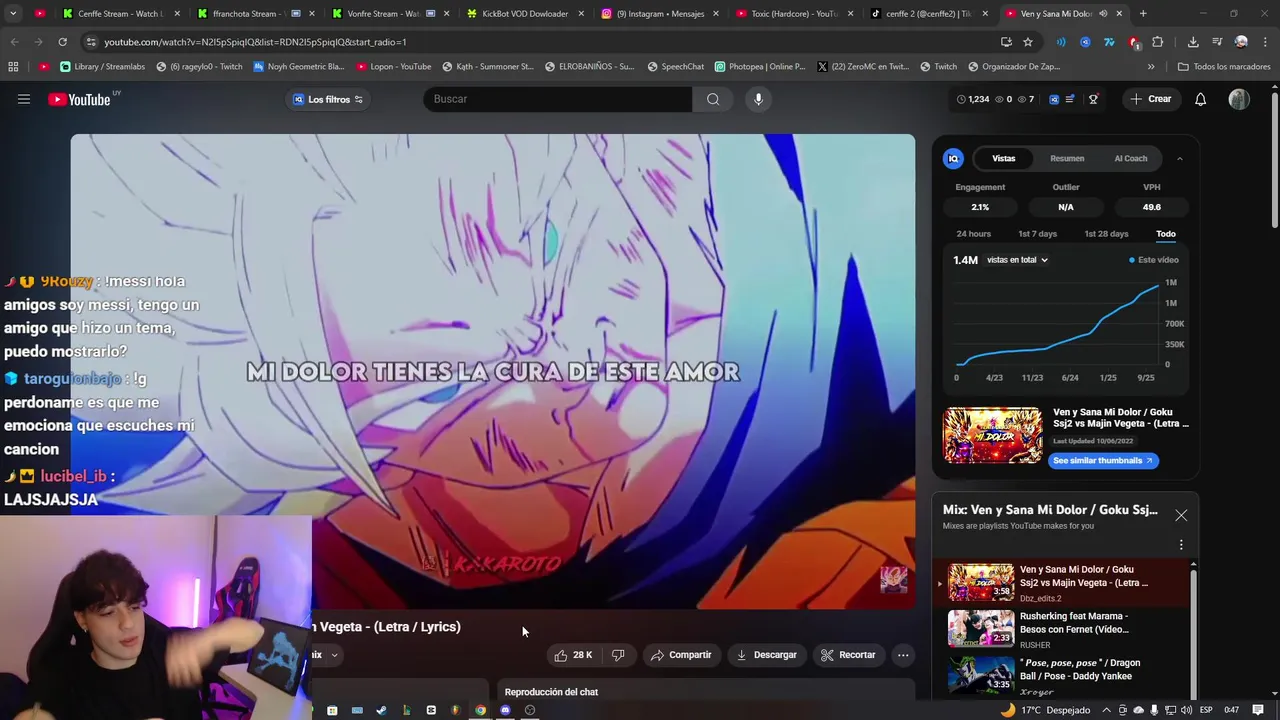Collapse the vidIQ panel chevron
Viewport: 1280px width, 720px height.
(x=1180, y=158)
